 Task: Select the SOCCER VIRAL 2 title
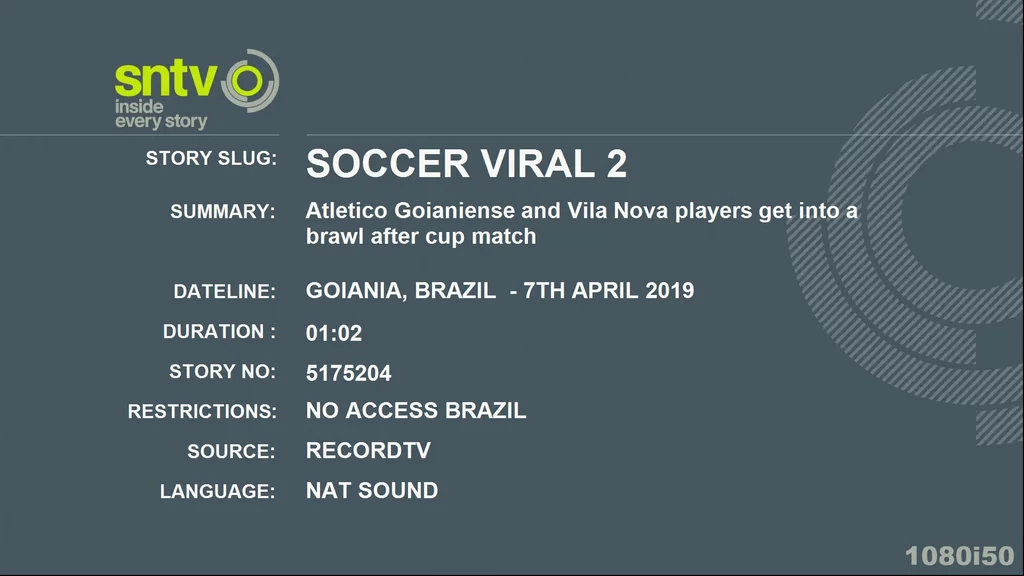click(x=466, y=163)
